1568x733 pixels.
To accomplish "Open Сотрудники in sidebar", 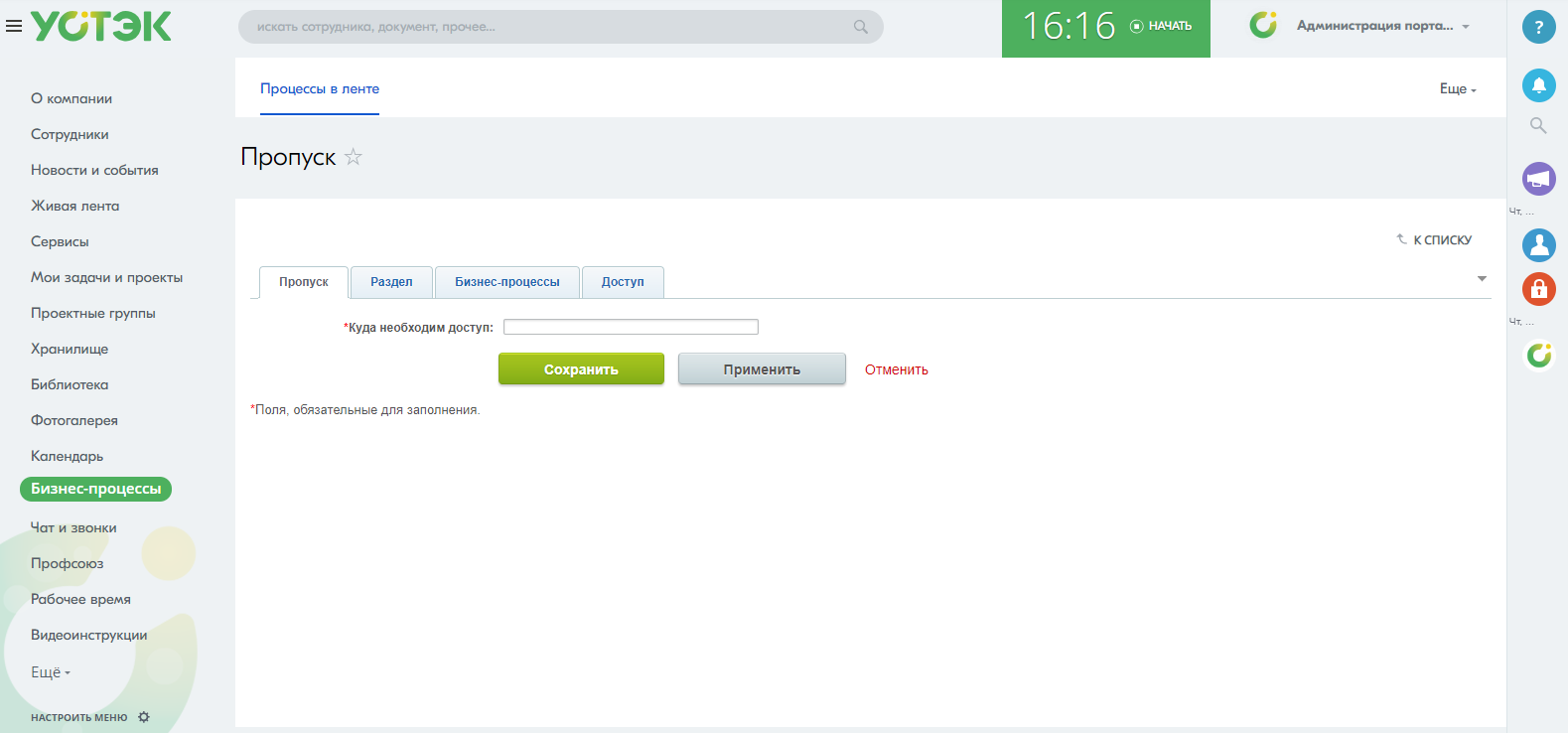I will pos(70,134).
